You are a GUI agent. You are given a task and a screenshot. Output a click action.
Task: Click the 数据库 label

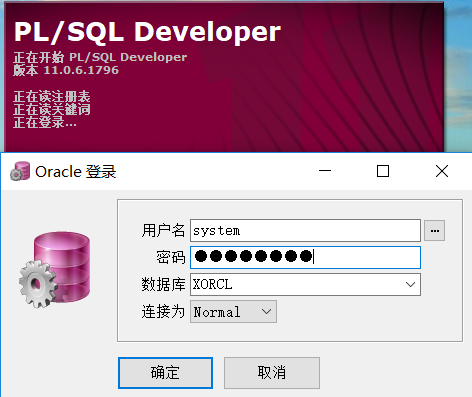pos(163,284)
